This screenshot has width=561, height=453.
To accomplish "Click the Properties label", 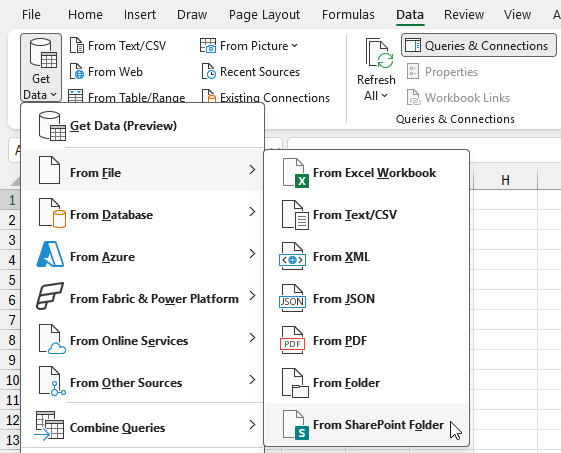I will tap(451, 72).
